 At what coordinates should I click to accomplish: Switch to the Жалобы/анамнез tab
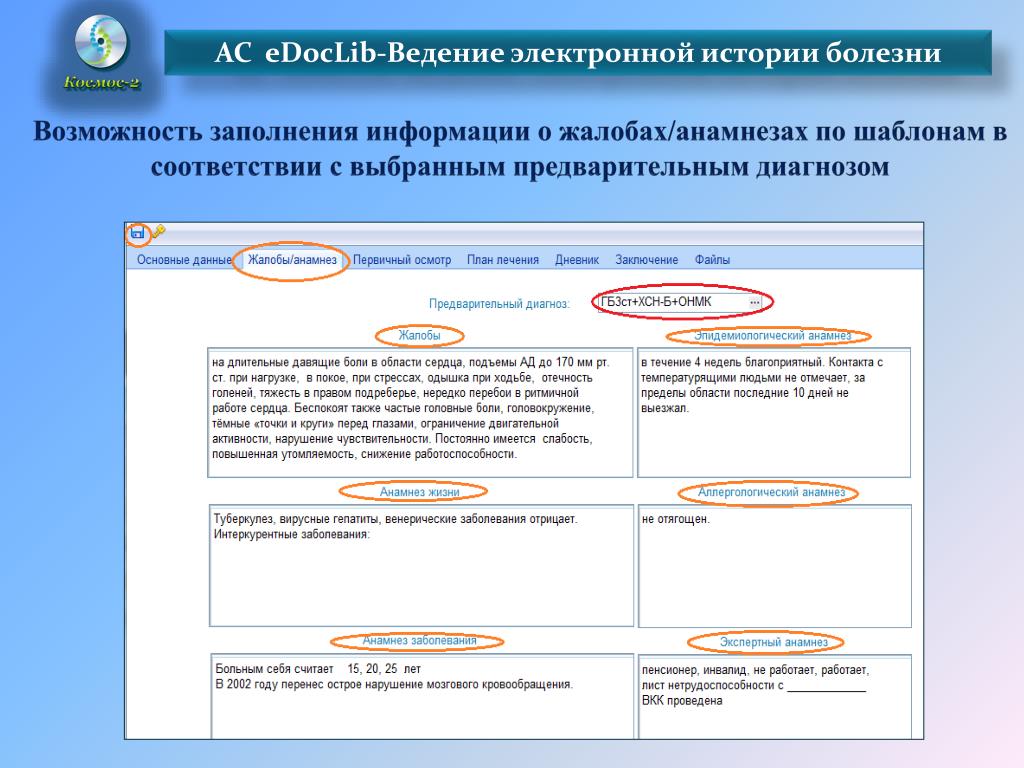click(x=292, y=259)
